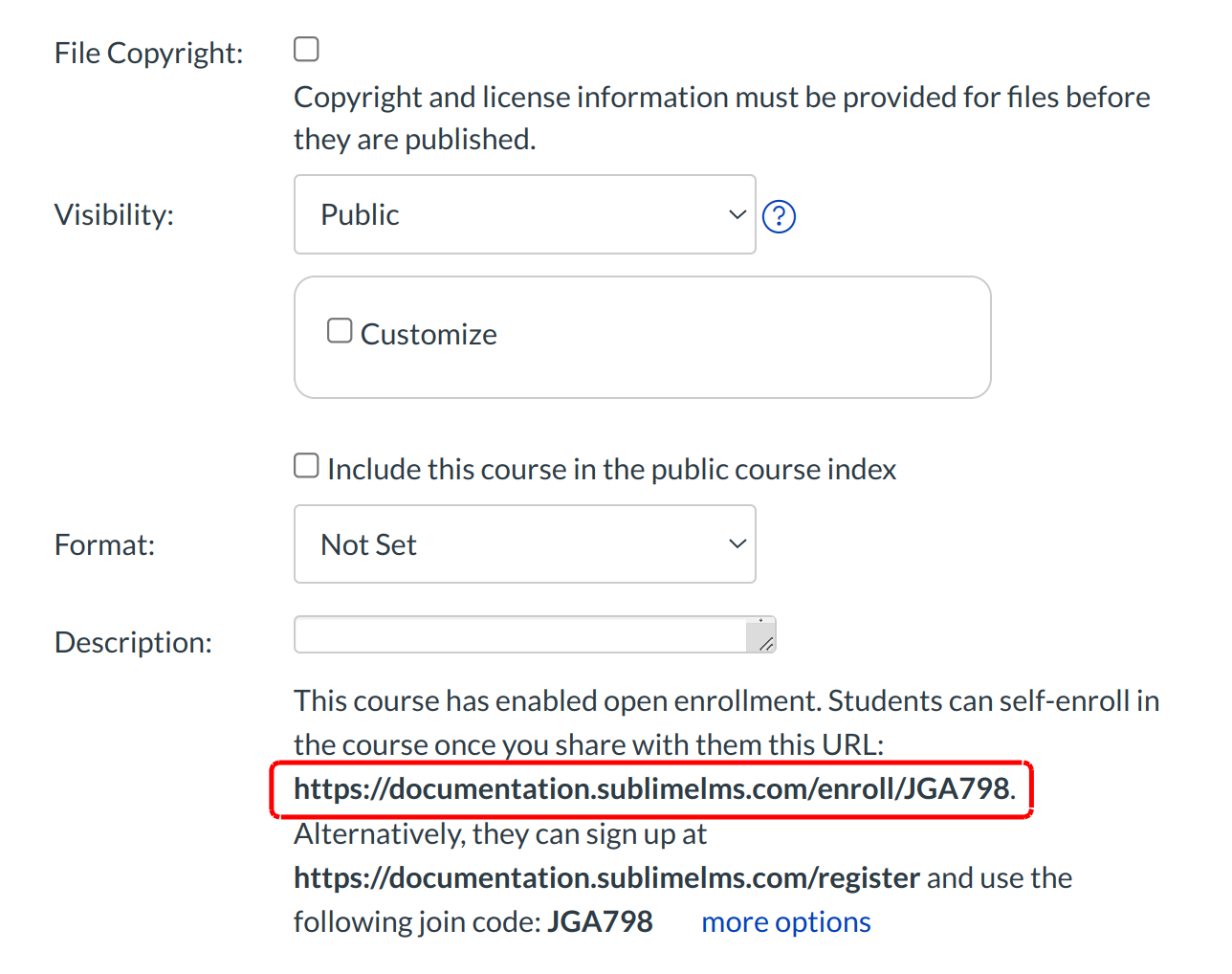Visit the register URL for sign up

[605, 877]
